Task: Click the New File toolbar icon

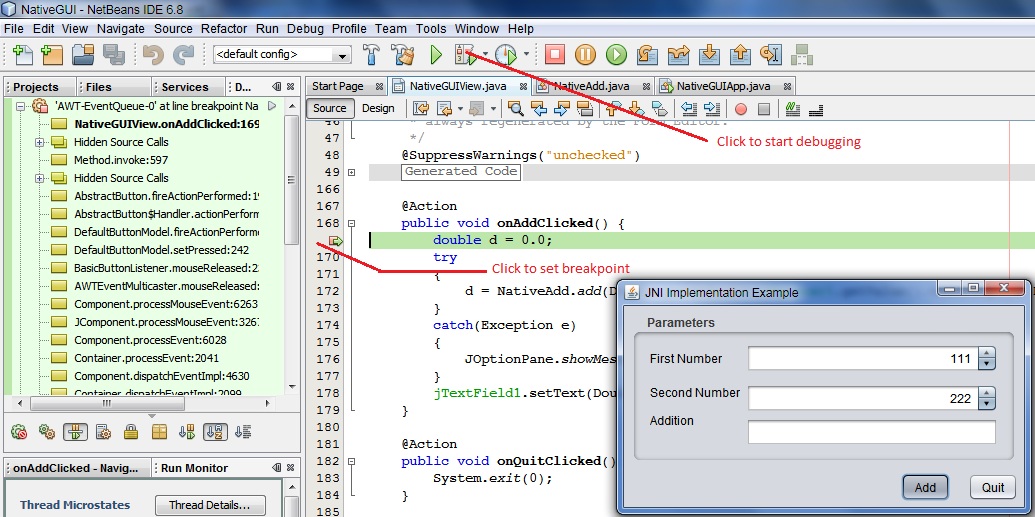Action: pos(22,55)
